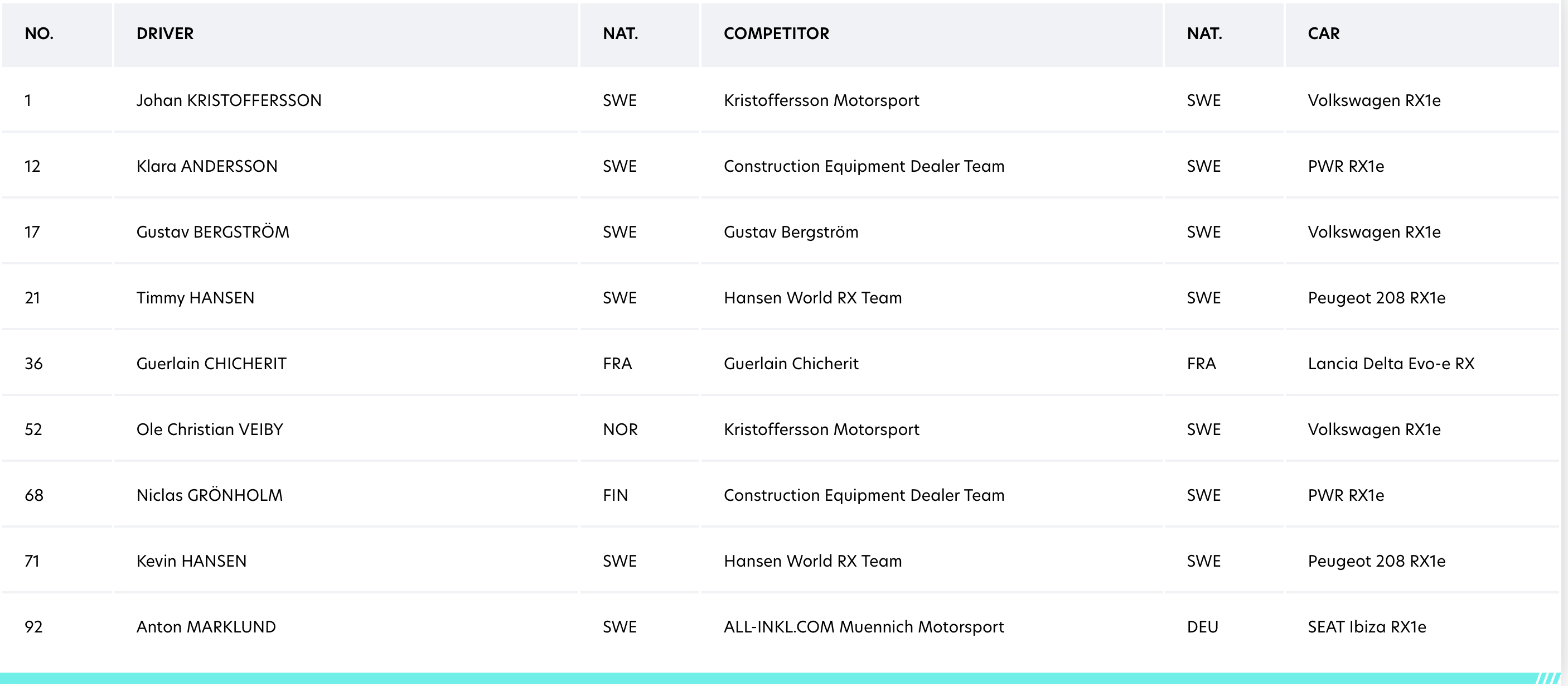Click Volkswagen RX1e in VEIBY row
The width and height of the screenshot is (1568, 686).
click(x=1374, y=429)
